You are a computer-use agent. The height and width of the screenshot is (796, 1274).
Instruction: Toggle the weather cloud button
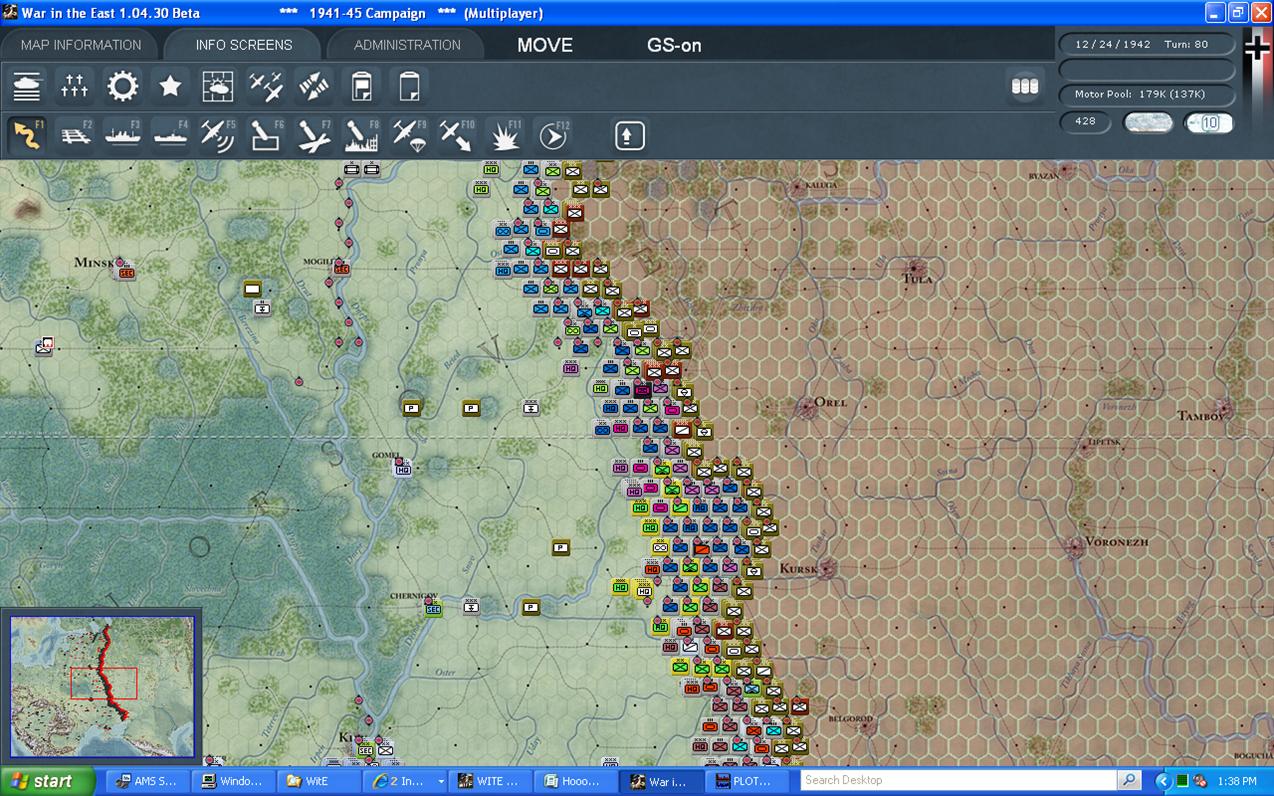[1148, 122]
